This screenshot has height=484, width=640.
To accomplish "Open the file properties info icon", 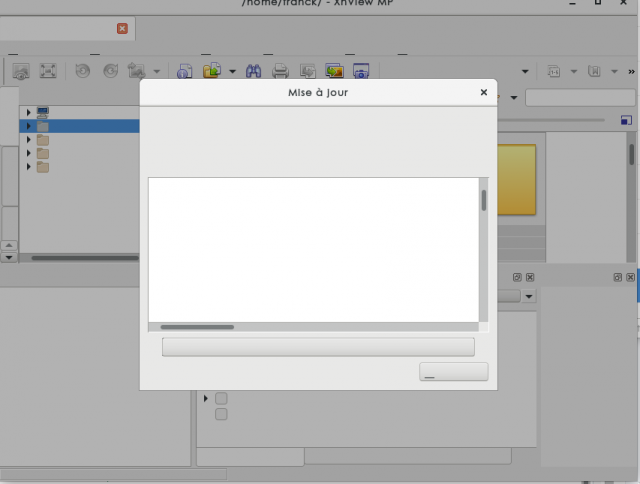I will click(184, 71).
